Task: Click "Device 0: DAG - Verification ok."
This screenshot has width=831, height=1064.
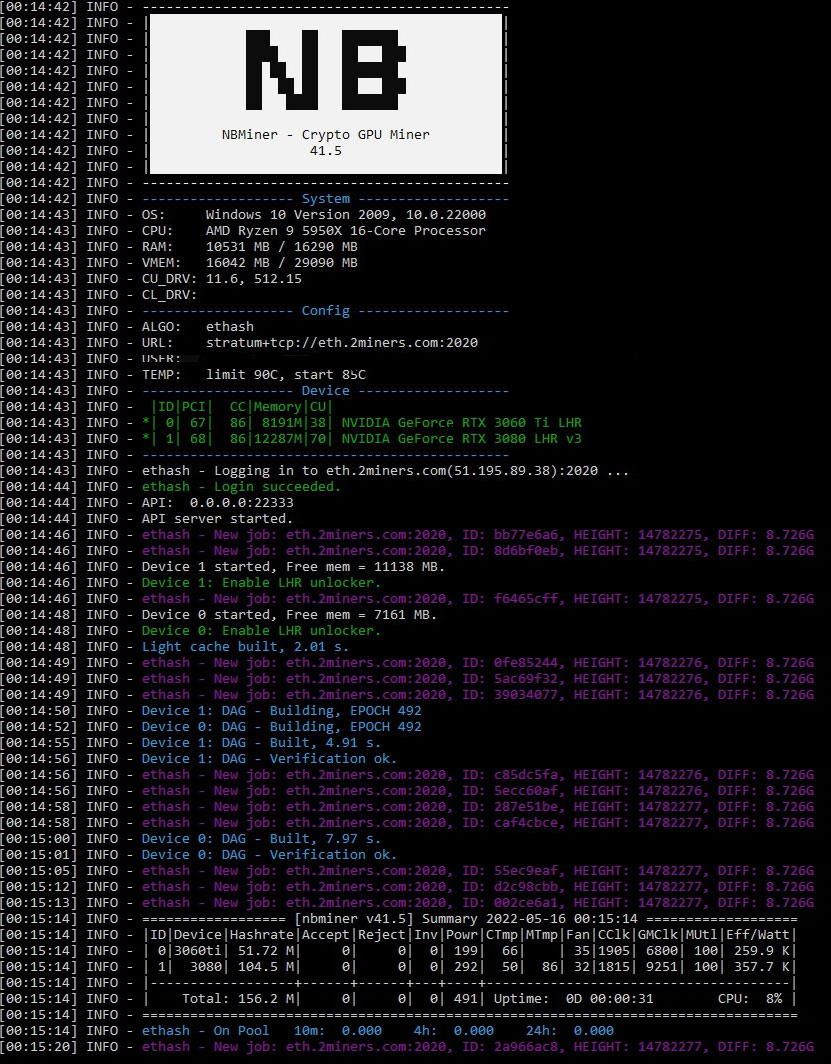Action: coord(269,855)
